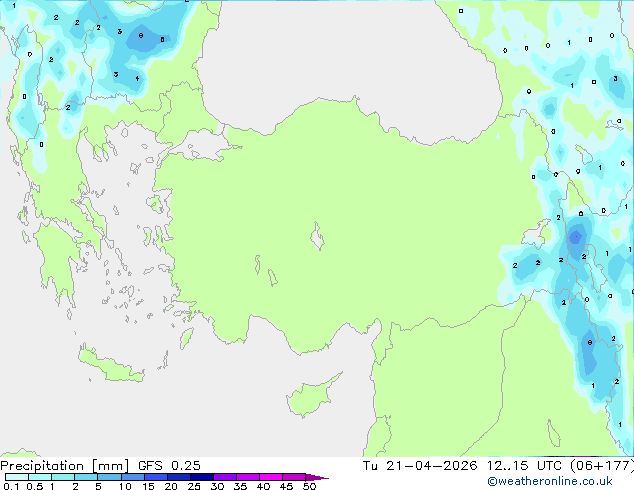
Task: Click the 30–35 mm purple legend swatch
Action: pyautogui.click(x=225, y=477)
